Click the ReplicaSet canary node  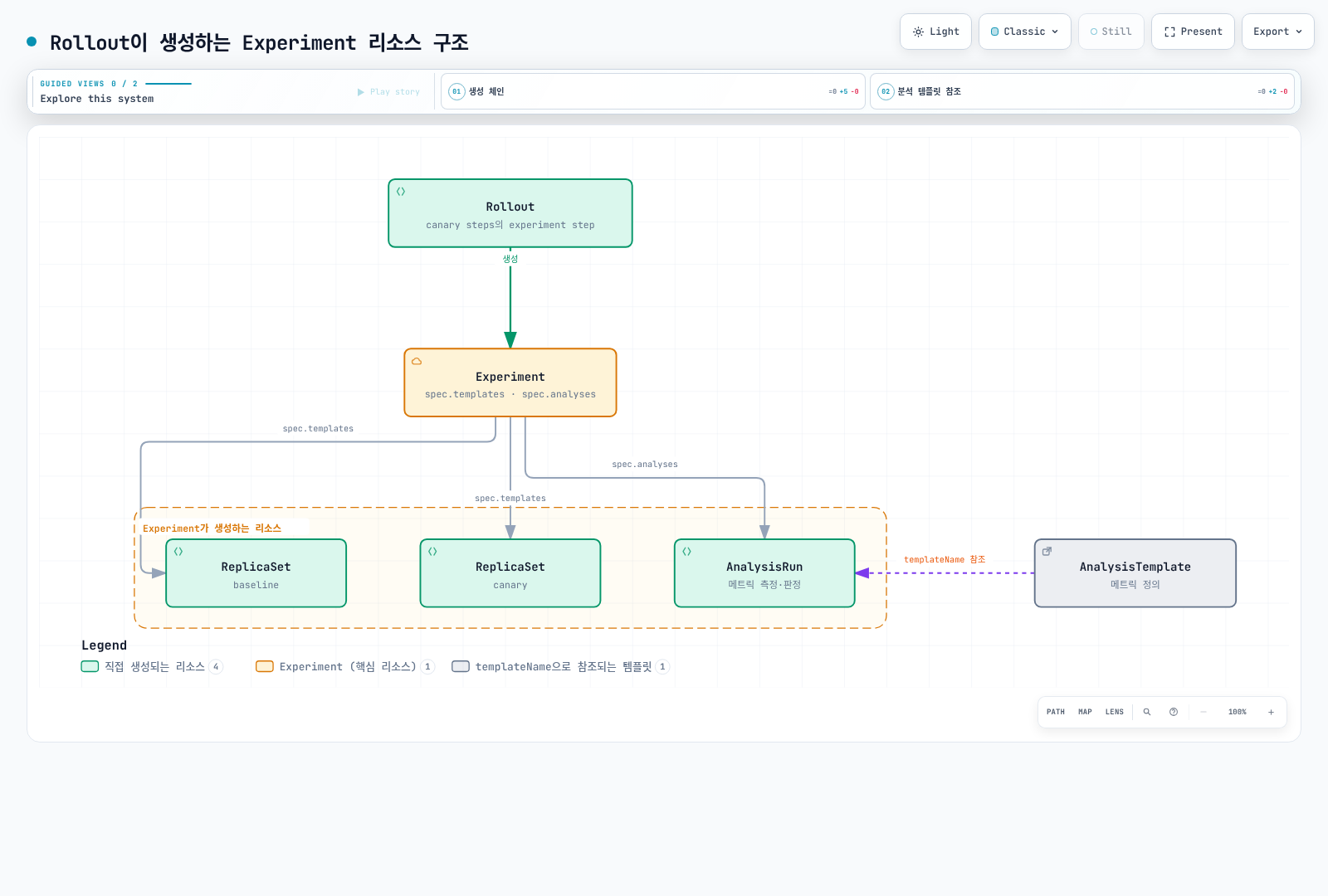pos(510,573)
